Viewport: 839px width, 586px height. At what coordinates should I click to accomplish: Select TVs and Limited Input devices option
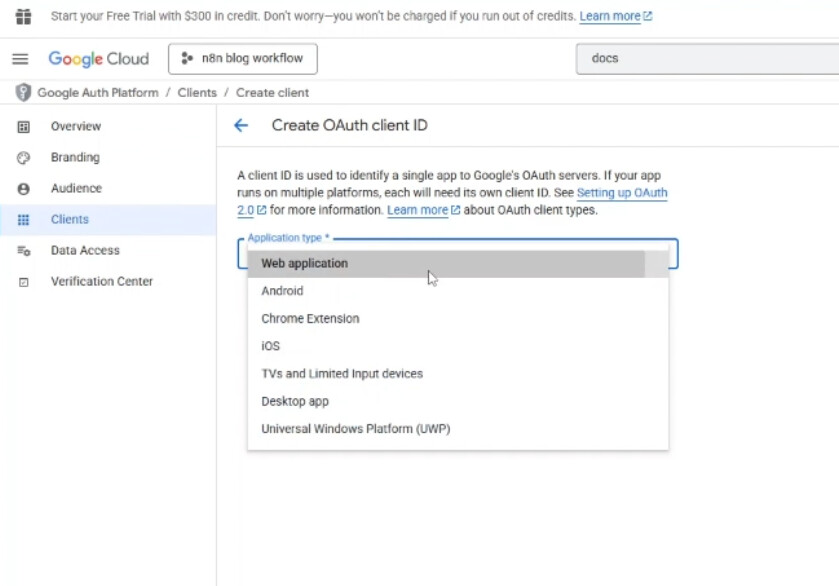point(458,374)
